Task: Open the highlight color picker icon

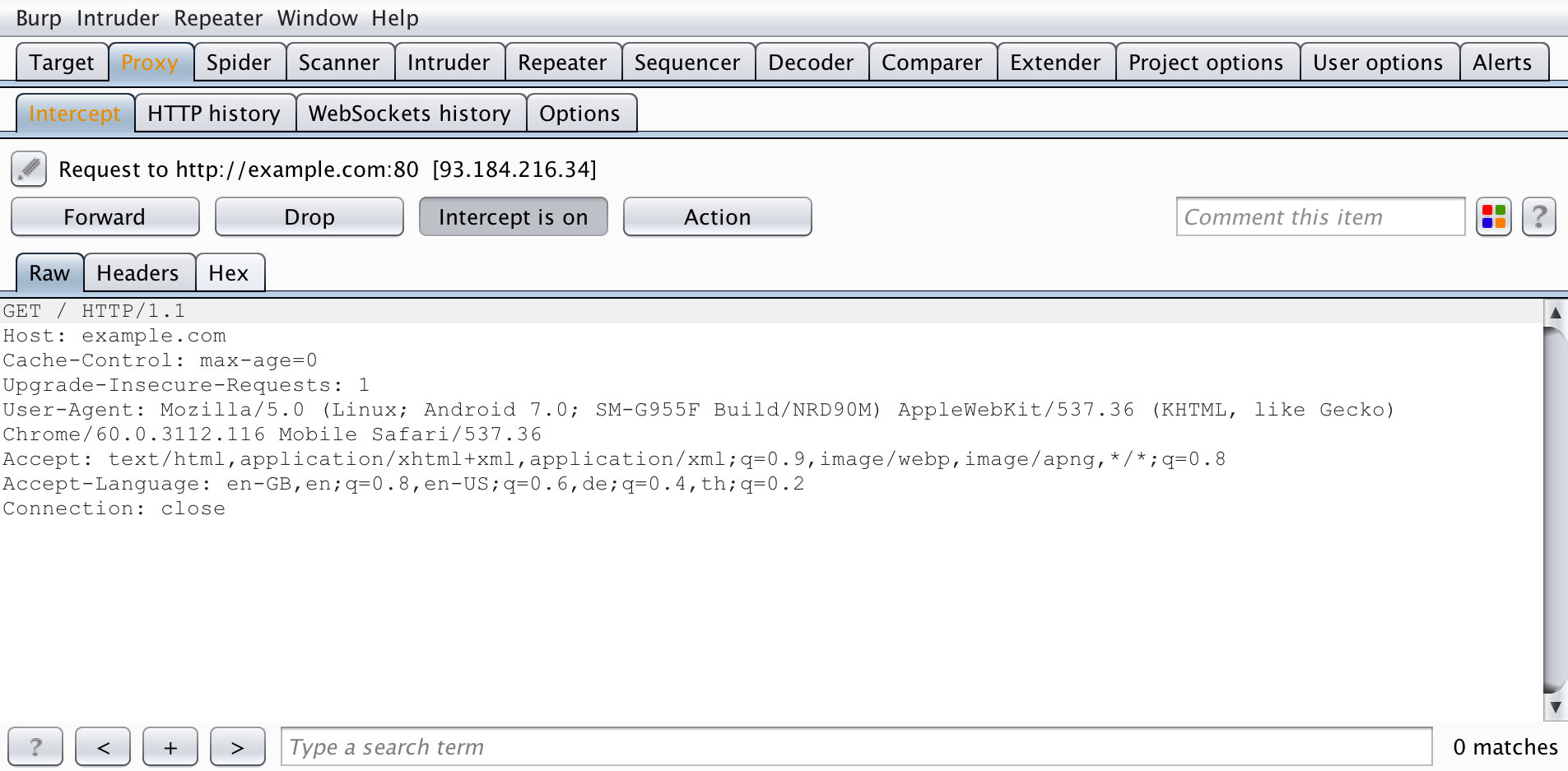Action: pos(1493,217)
